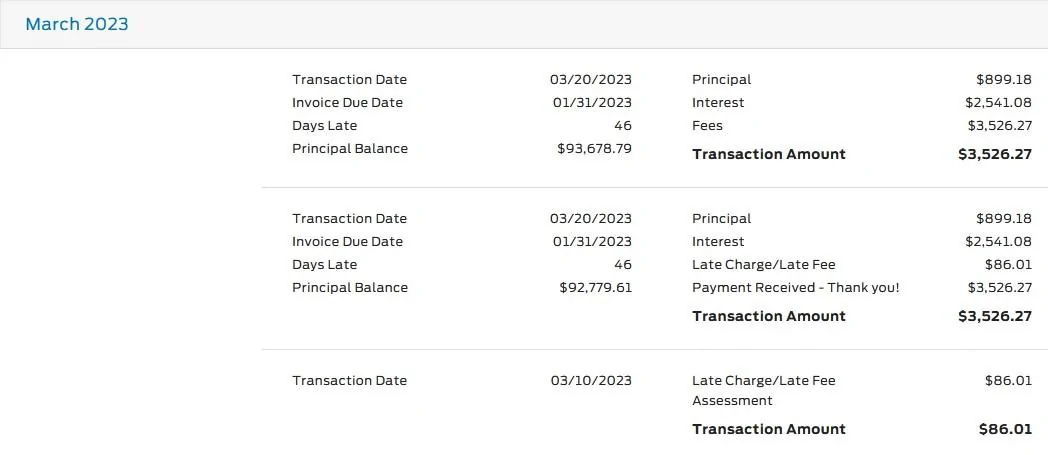
Task: Select the dollar amount beside Fees
Action: tap(998, 126)
